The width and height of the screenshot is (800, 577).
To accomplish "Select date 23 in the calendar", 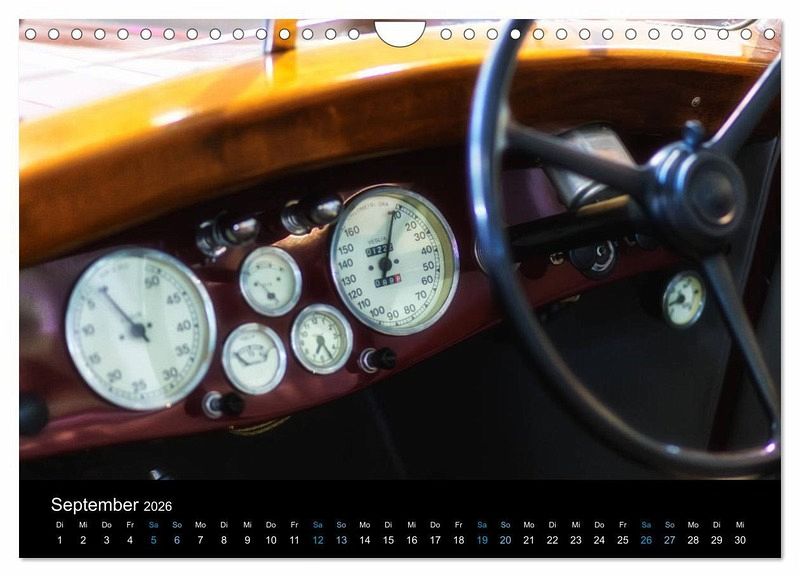I will click(576, 541).
